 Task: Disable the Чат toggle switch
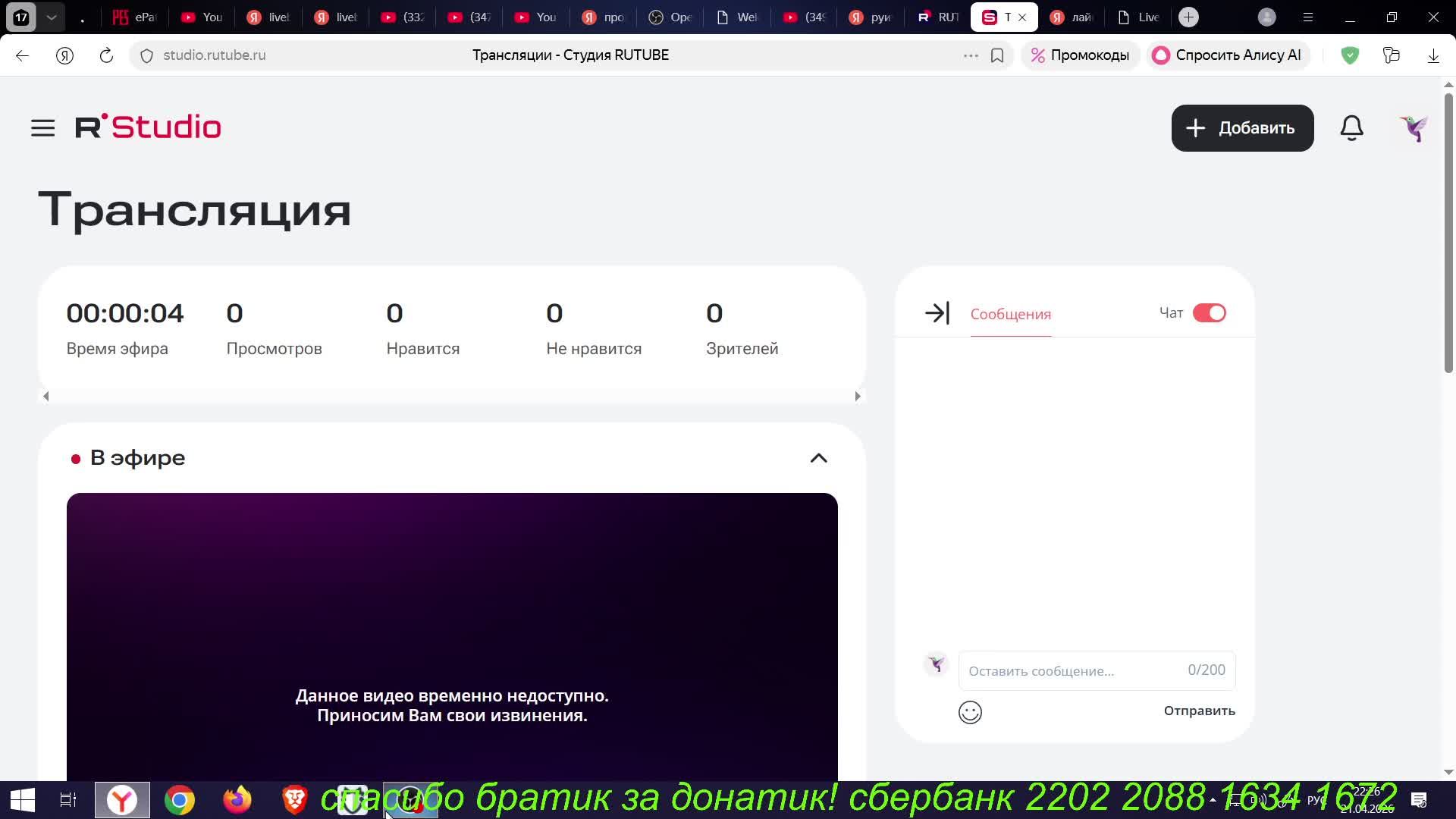[1209, 313]
